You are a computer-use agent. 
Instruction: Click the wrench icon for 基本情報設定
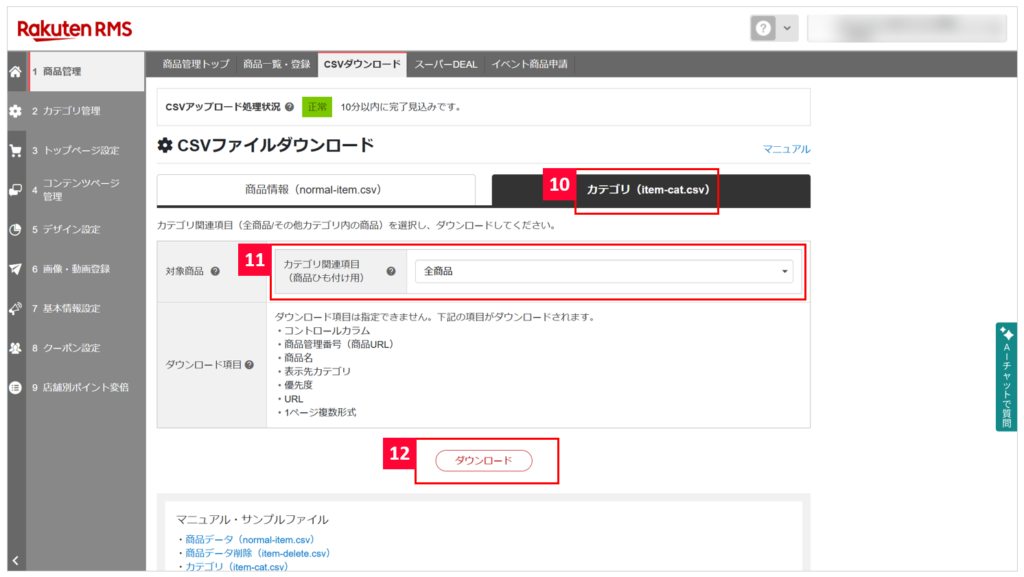(15, 308)
